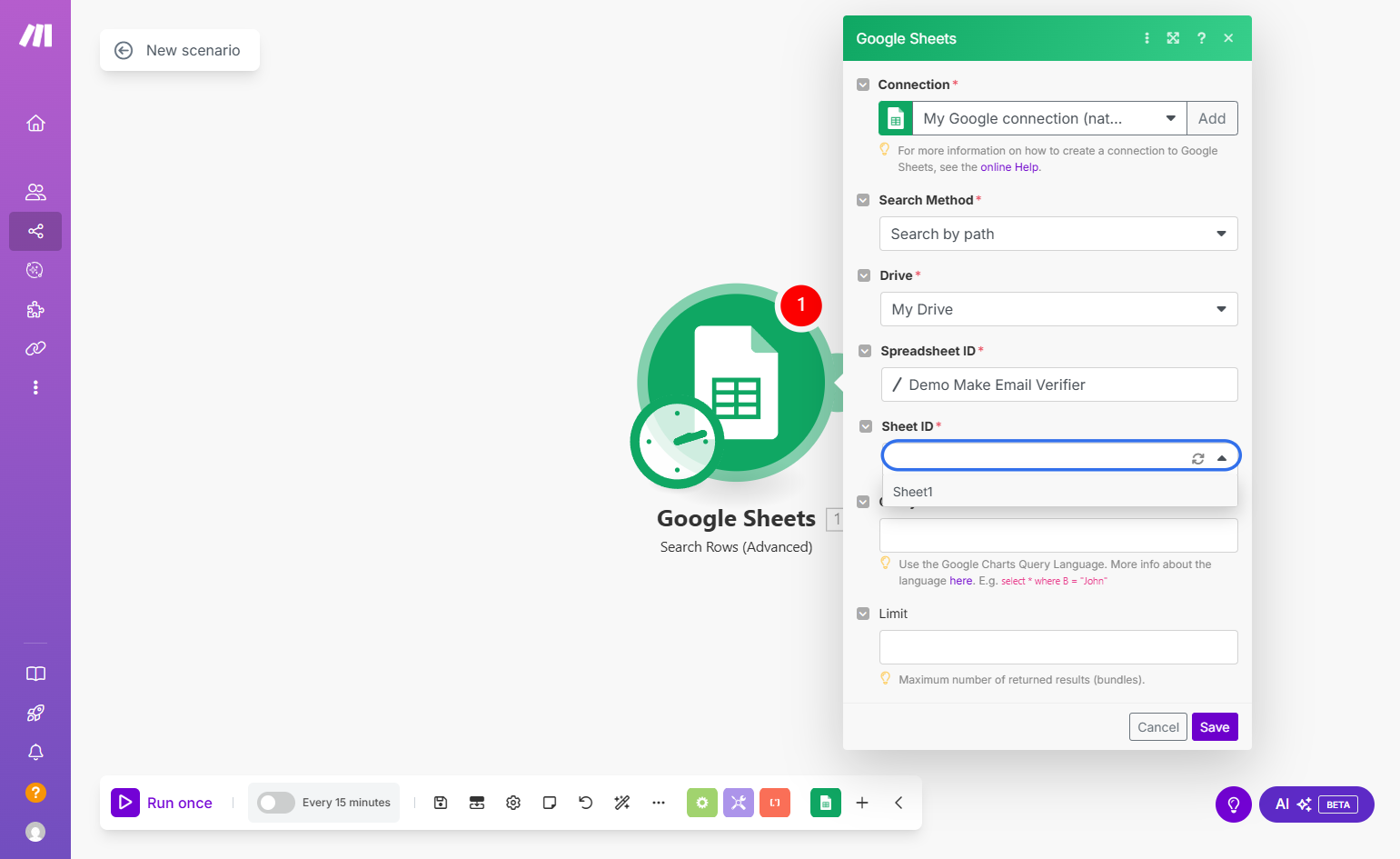Toggle the Spreadsheet ID field checkbox
The height and width of the screenshot is (859, 1400).
click(x=865, y=351)
